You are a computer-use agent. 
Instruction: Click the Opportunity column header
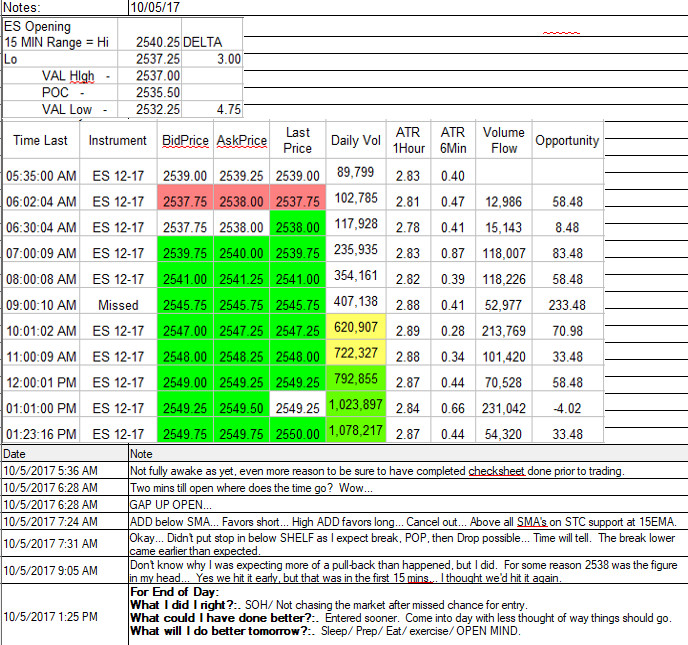coord(567,140)
